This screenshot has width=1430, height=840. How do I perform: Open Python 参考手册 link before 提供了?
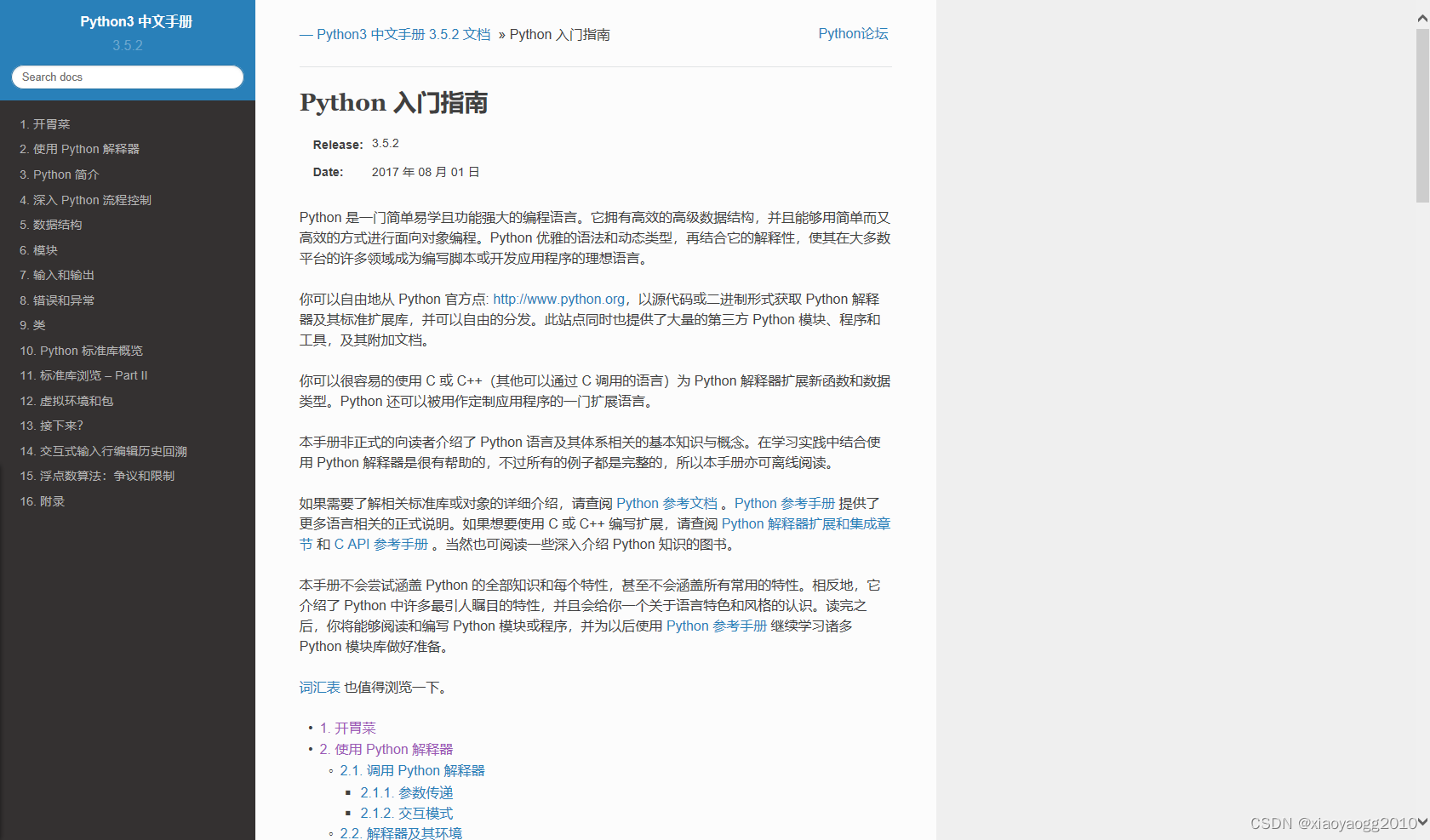click(x=785, y=503)
